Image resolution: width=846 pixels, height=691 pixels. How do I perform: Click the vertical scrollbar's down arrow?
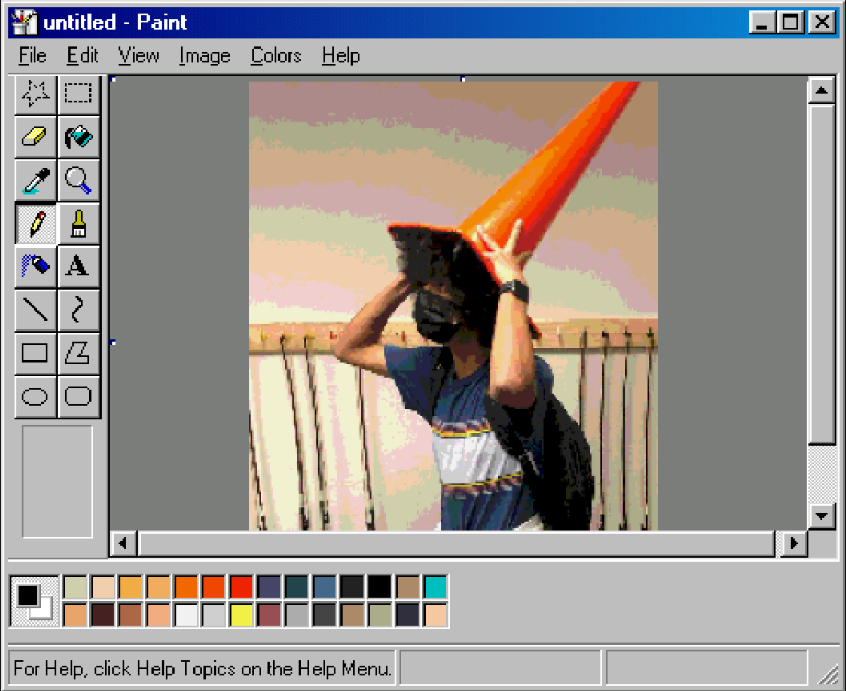tap(821, 516)
